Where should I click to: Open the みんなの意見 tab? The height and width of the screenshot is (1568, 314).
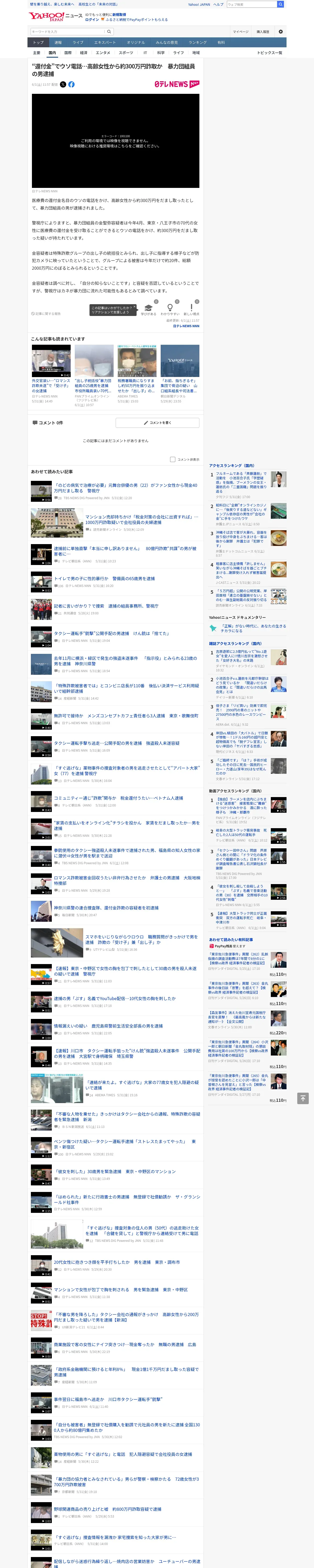coord(167,43)
